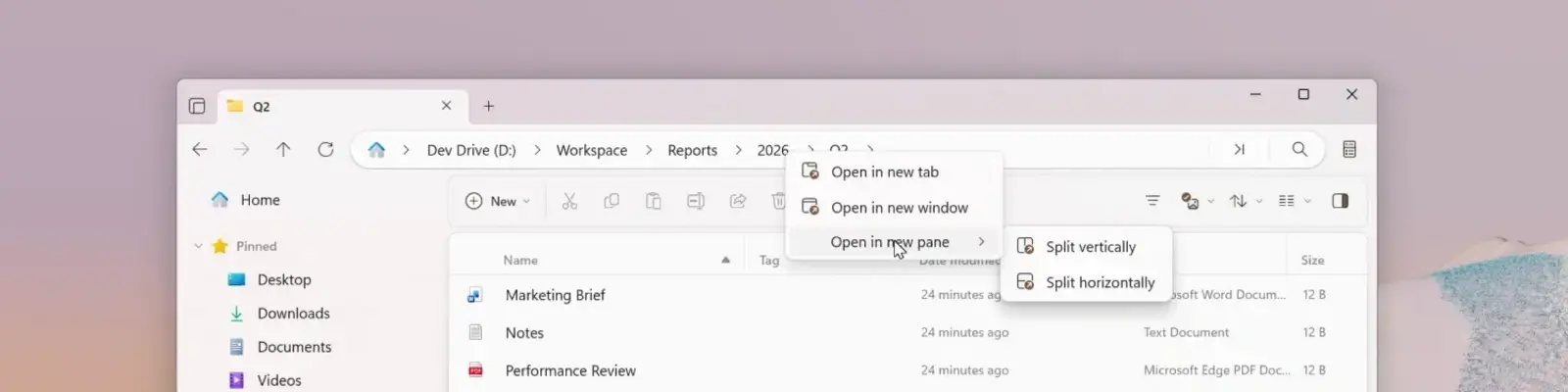Go back with the left arrow
The width and height of the screenshot is (1568, 392).
tap(200, 149)
